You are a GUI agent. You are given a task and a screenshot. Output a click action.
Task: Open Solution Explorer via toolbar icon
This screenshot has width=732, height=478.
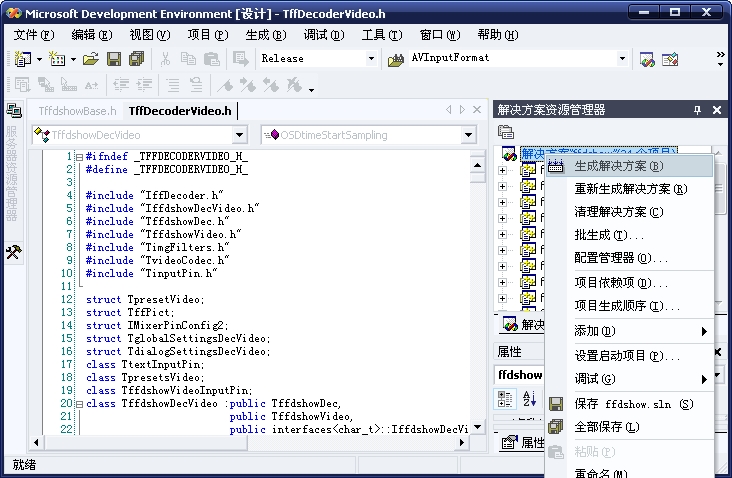pyautogui.click(x=647, y=59)
